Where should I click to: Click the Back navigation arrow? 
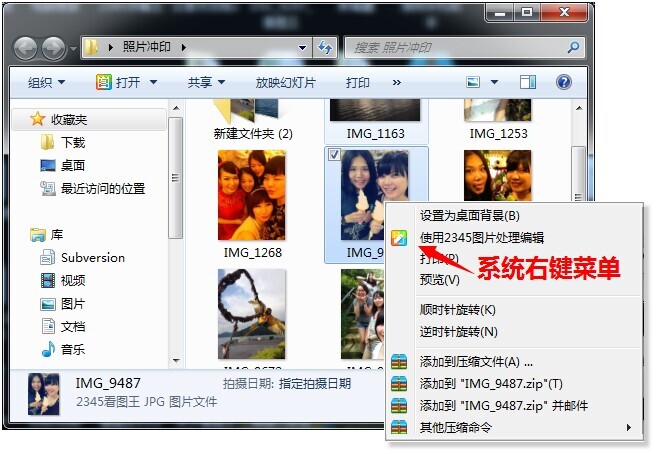tap(27, 47)
